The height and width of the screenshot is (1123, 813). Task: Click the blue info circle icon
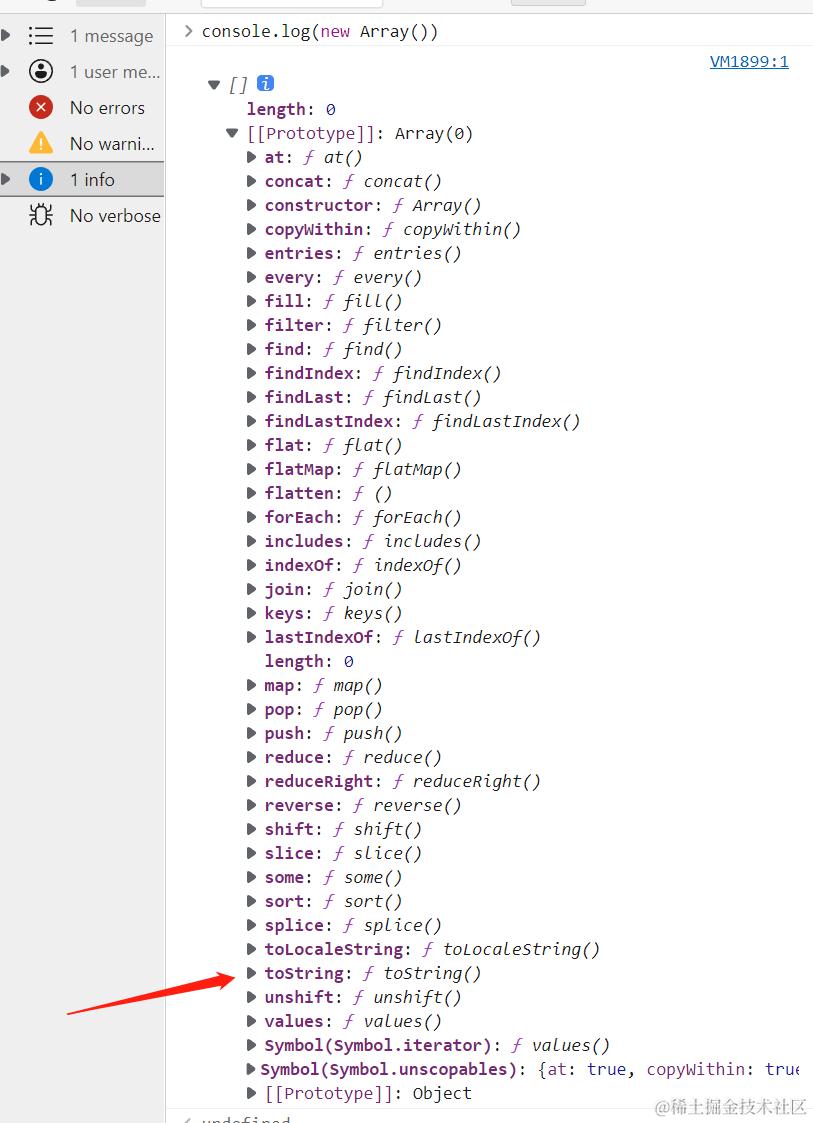40,179
